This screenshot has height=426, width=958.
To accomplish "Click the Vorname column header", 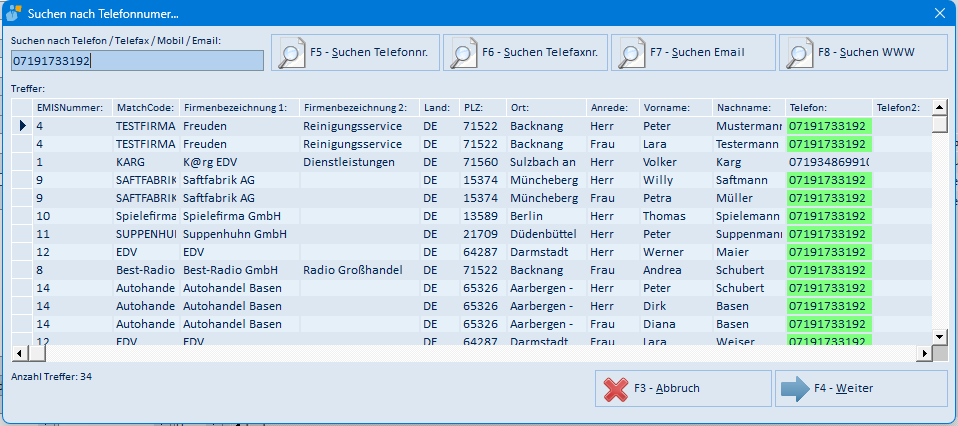I will 676,108.
